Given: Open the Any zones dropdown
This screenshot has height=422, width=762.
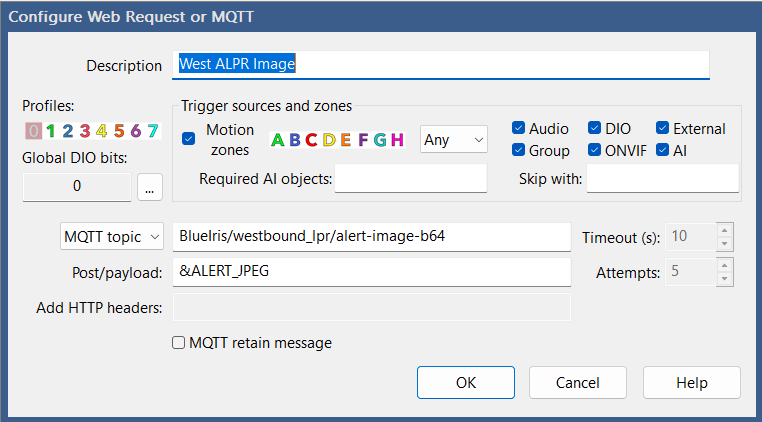Looking at the screenshot, I should (453, 140).
